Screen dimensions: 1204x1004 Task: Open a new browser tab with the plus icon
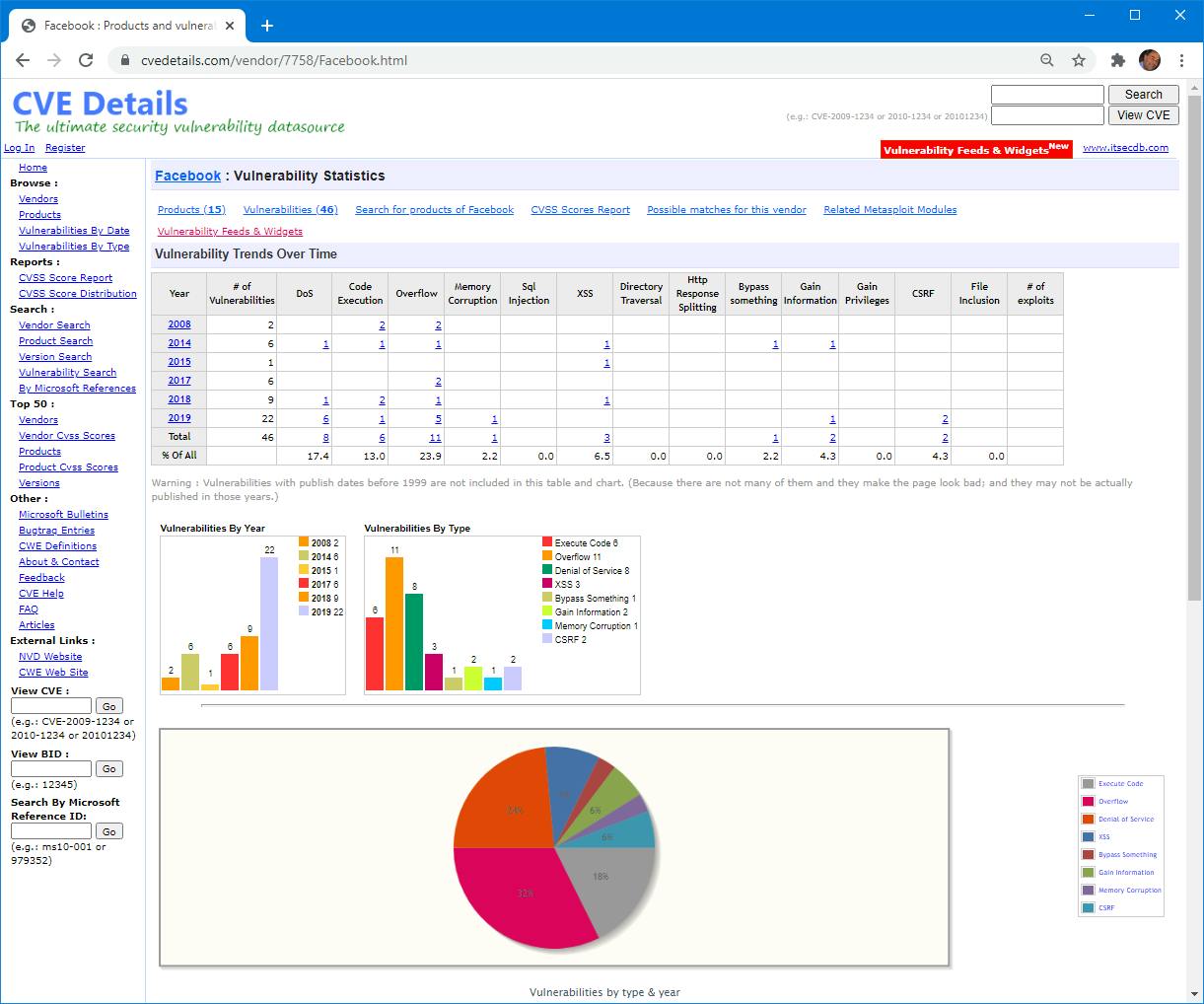pos(266,26)
